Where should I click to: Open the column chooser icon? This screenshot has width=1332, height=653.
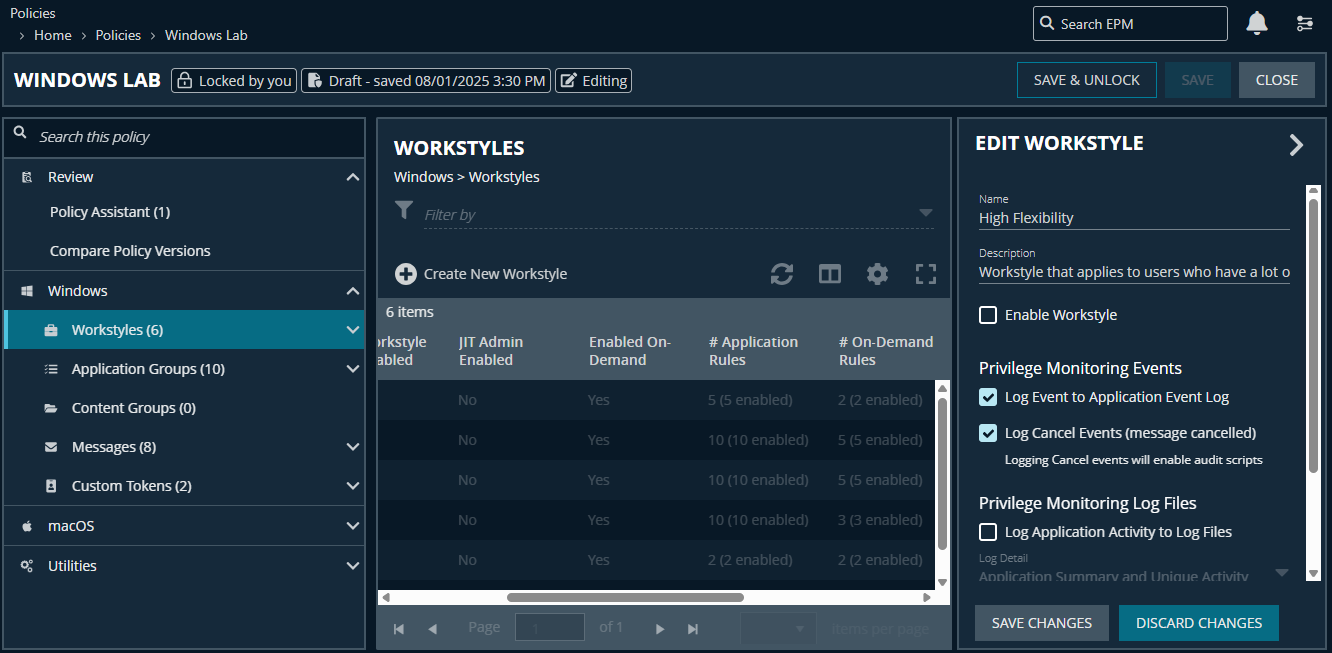[830, 274]
